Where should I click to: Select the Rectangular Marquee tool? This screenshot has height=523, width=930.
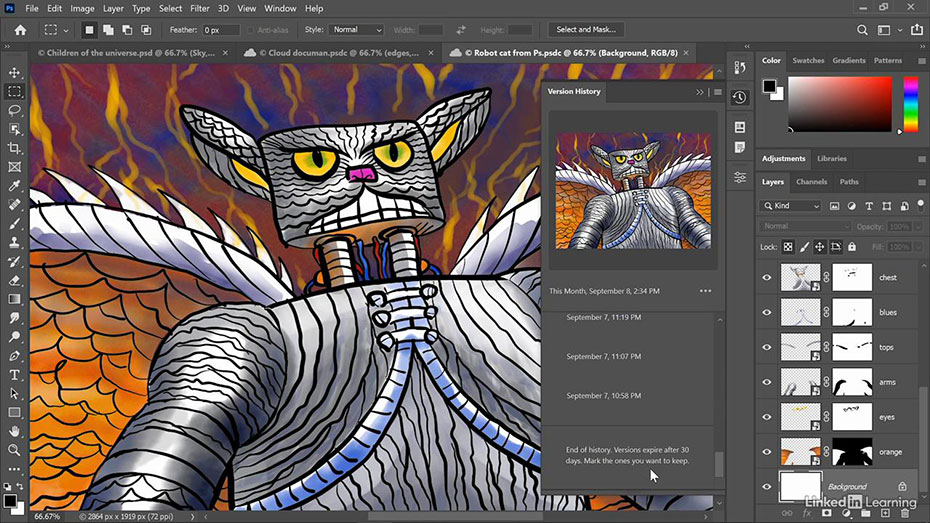[14, 91]
